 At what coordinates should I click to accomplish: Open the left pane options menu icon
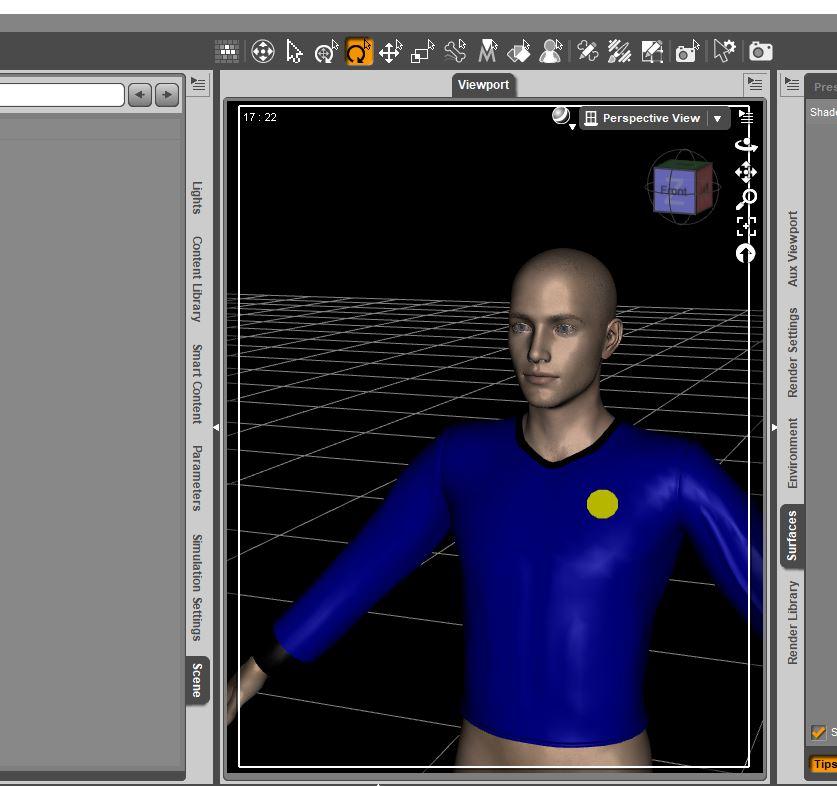[x=198, y=84]
